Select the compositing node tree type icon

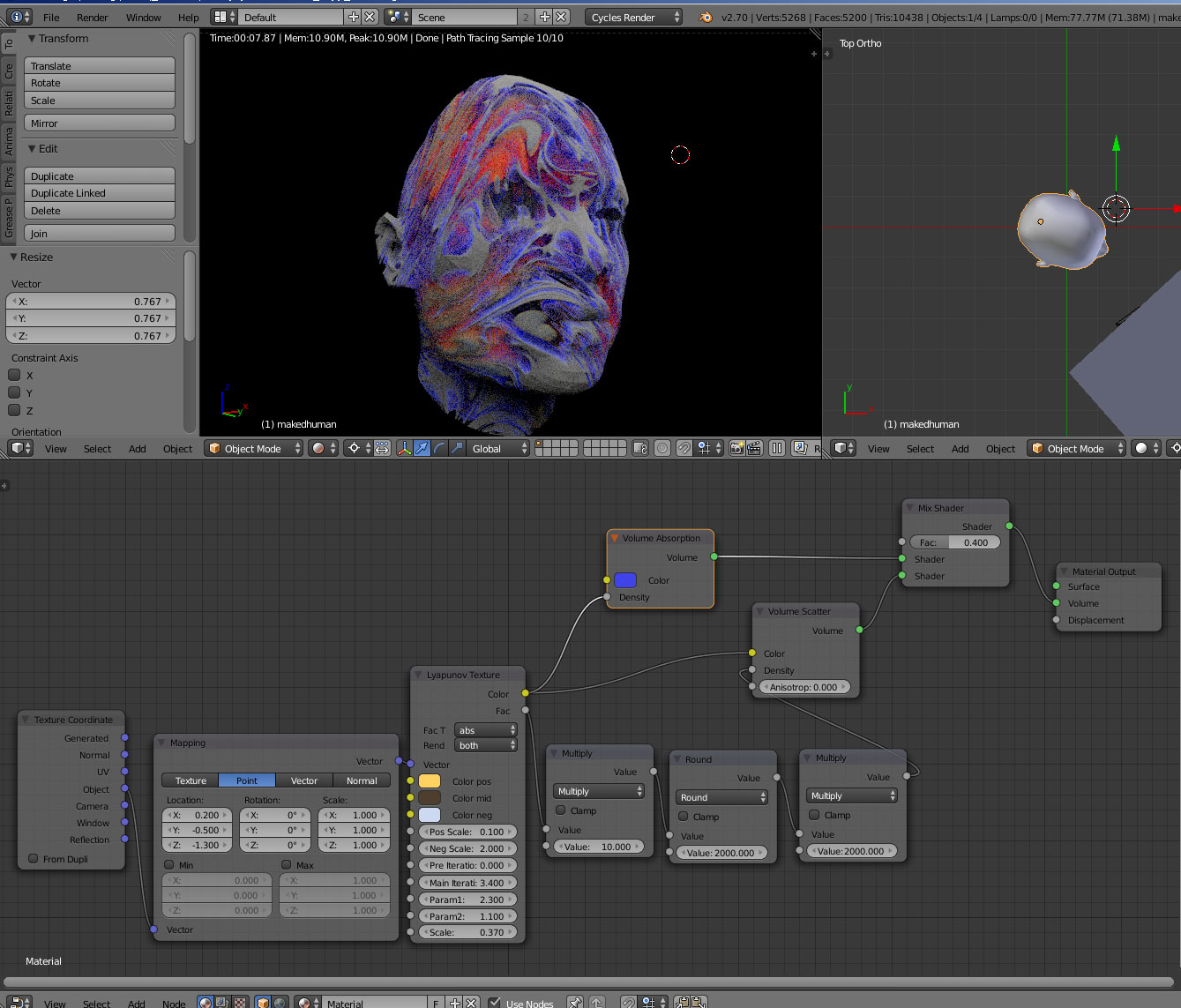point(221,1003)
